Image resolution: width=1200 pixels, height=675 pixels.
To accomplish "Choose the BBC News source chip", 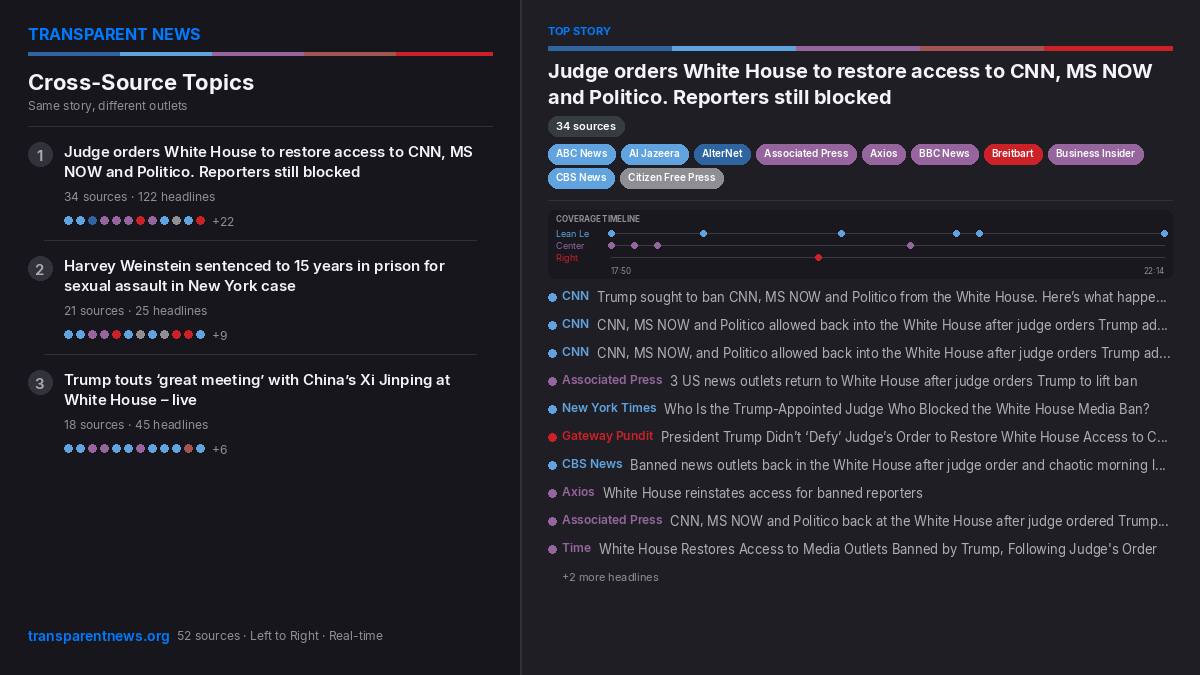I will point(944,154).
